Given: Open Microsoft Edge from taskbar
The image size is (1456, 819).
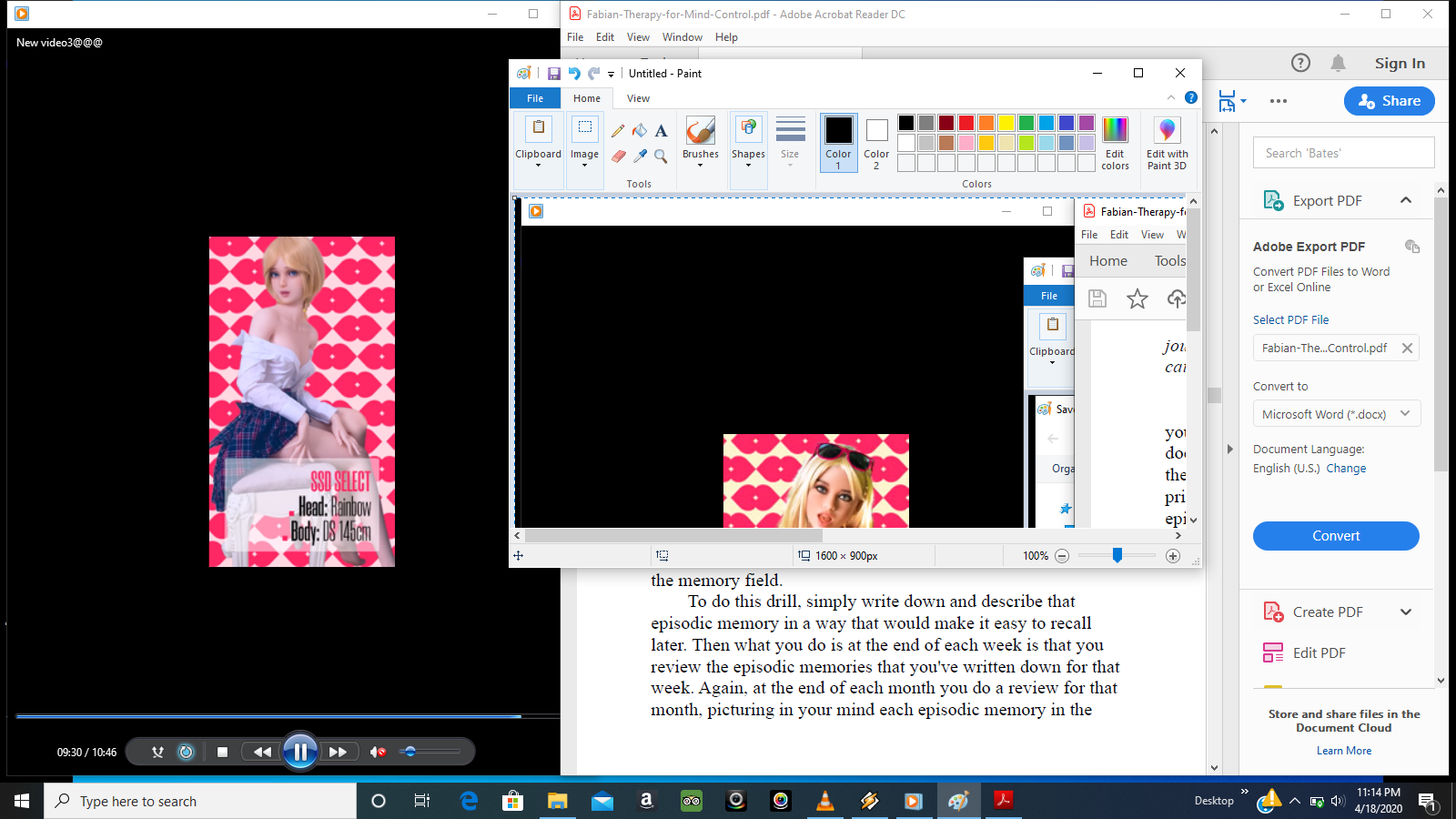Looking at the screenshot, I should click(x=469, y=801).
